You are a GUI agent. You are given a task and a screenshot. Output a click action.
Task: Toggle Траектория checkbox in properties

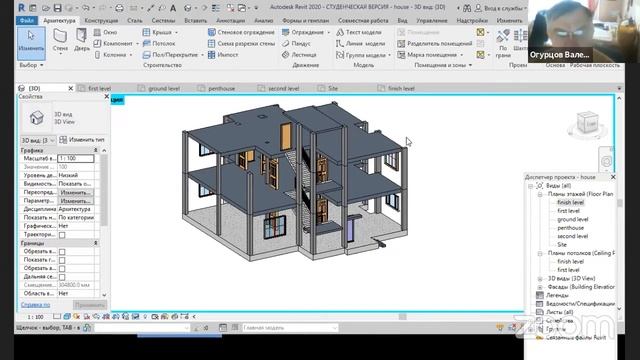62,235
